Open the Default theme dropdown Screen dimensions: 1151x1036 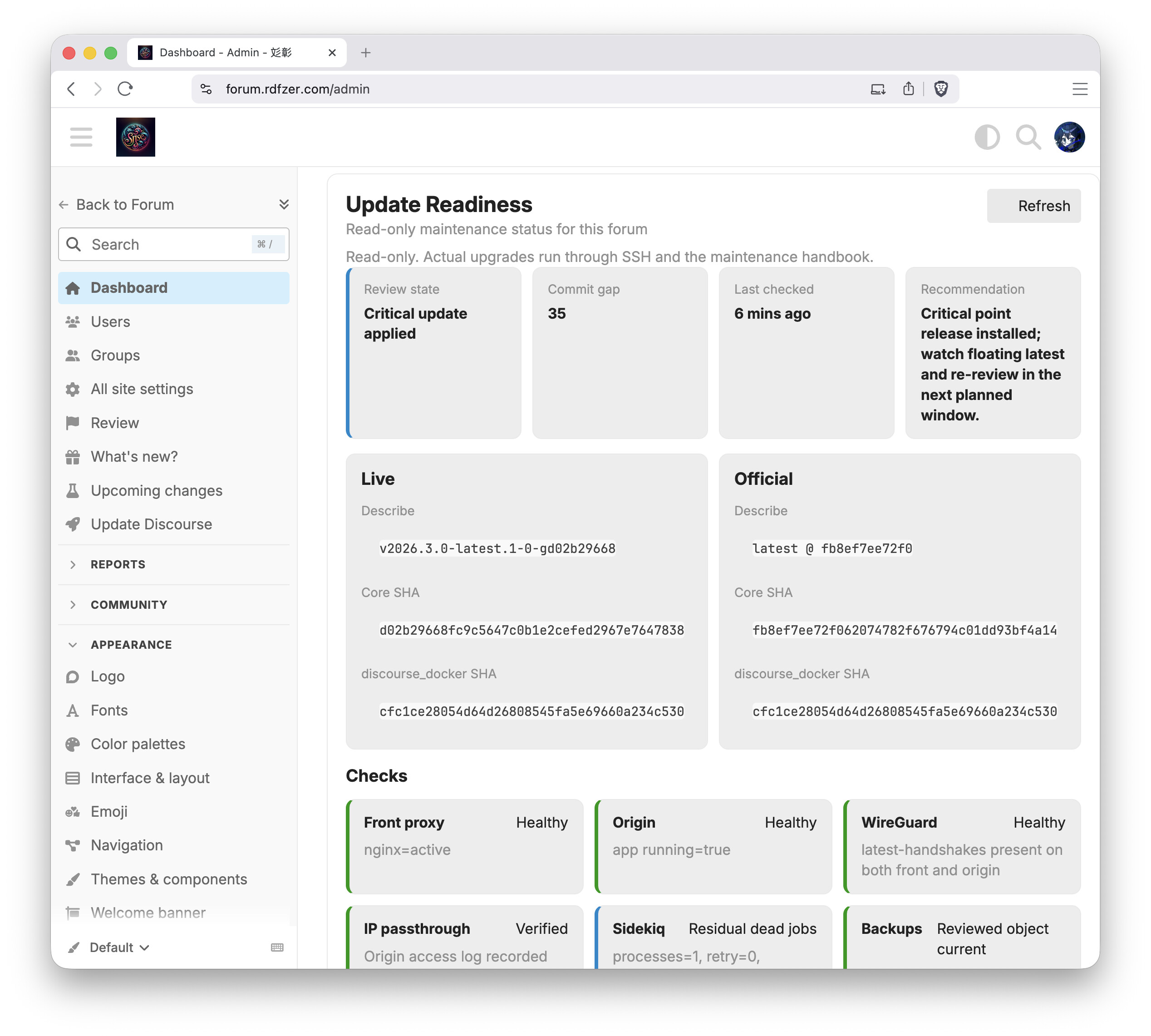click(x=119, y=947)
